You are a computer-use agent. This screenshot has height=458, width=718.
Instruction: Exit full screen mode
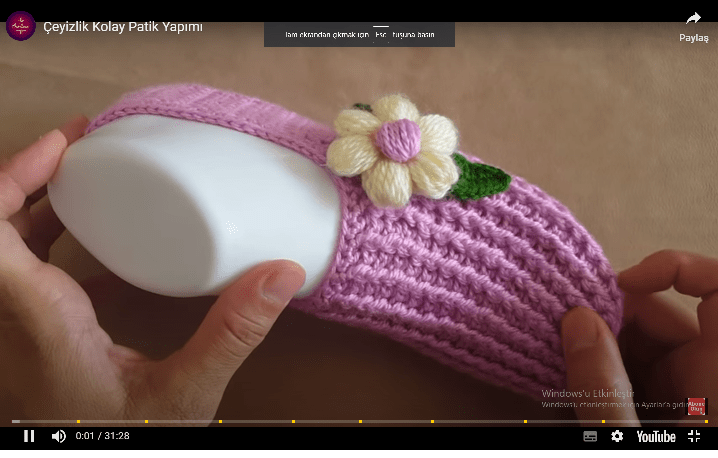tap(693, 436)
